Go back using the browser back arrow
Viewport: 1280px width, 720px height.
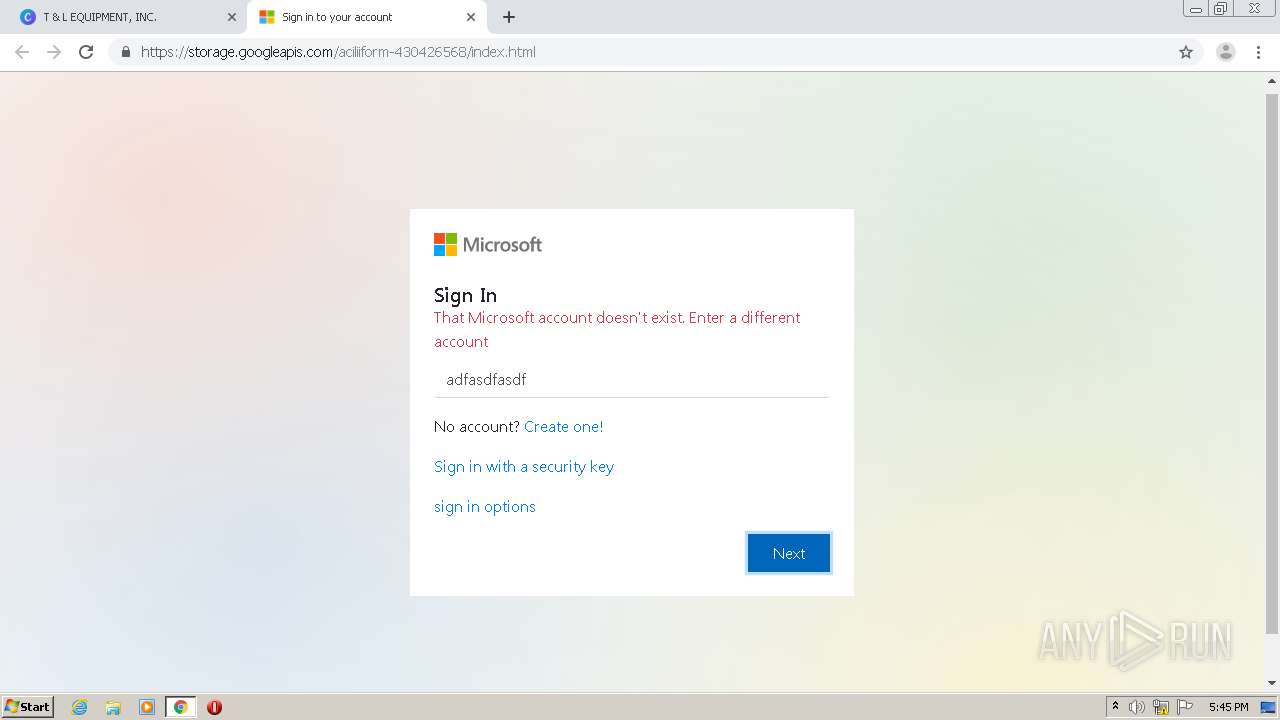tap(22, 52)
